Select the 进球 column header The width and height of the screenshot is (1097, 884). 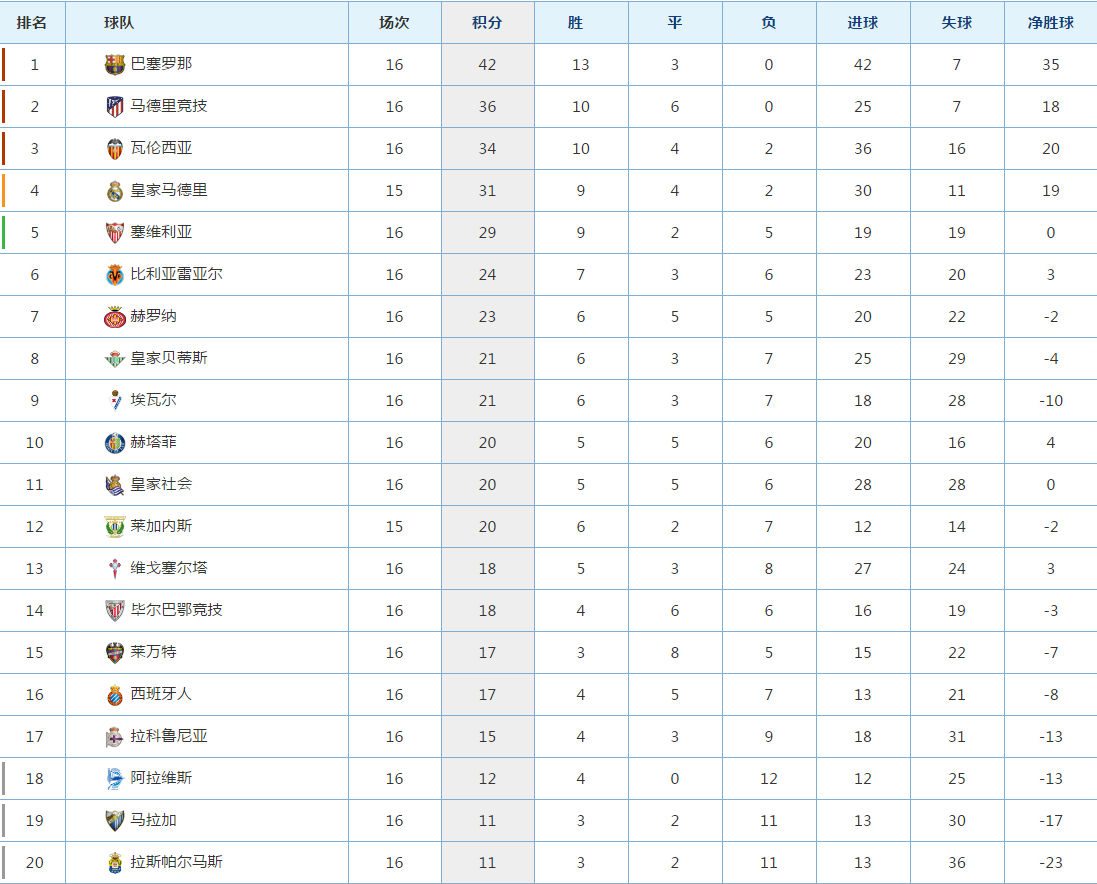(863, 22)
